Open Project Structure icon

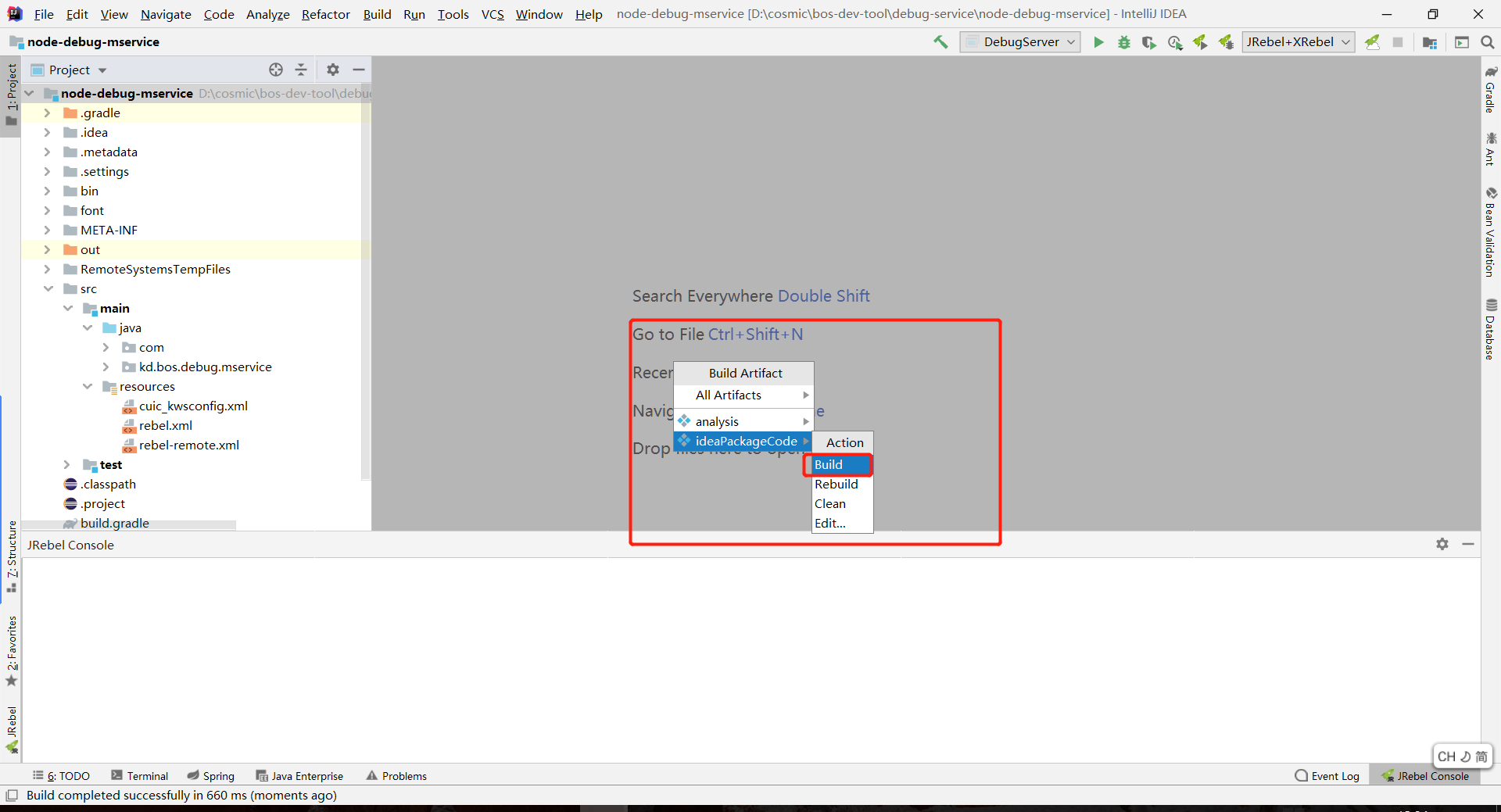1430,42
